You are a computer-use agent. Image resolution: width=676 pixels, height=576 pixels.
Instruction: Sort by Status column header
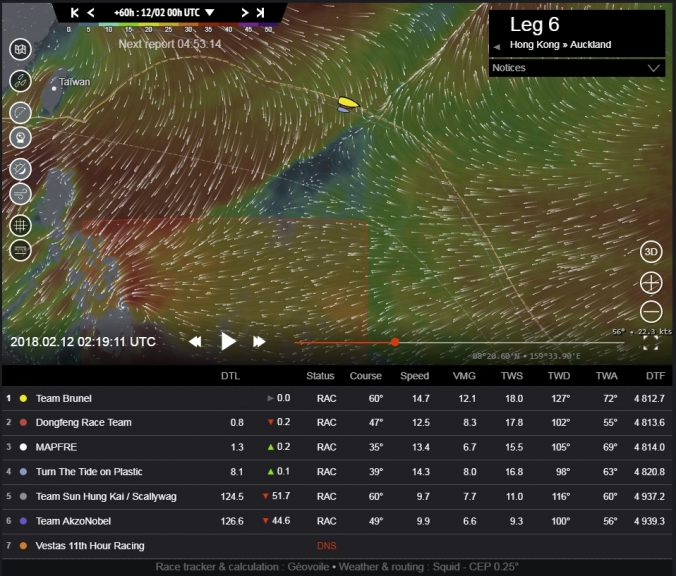click(320, 376)
